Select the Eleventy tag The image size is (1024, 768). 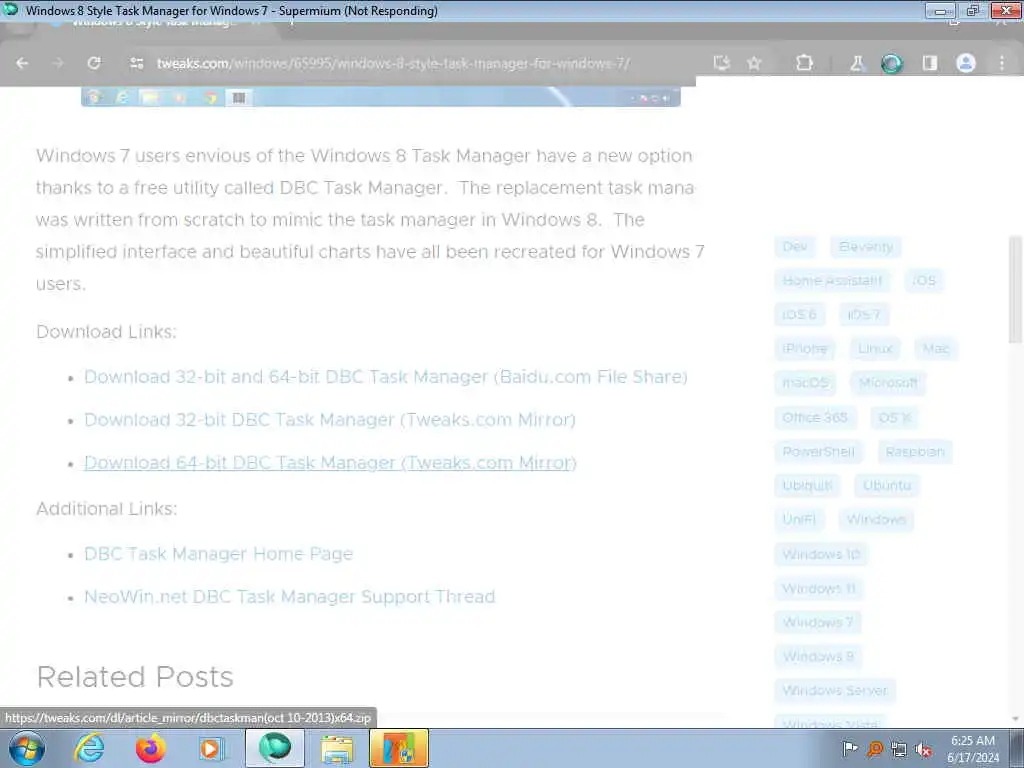pyautogui.click(x=866, y=247)
